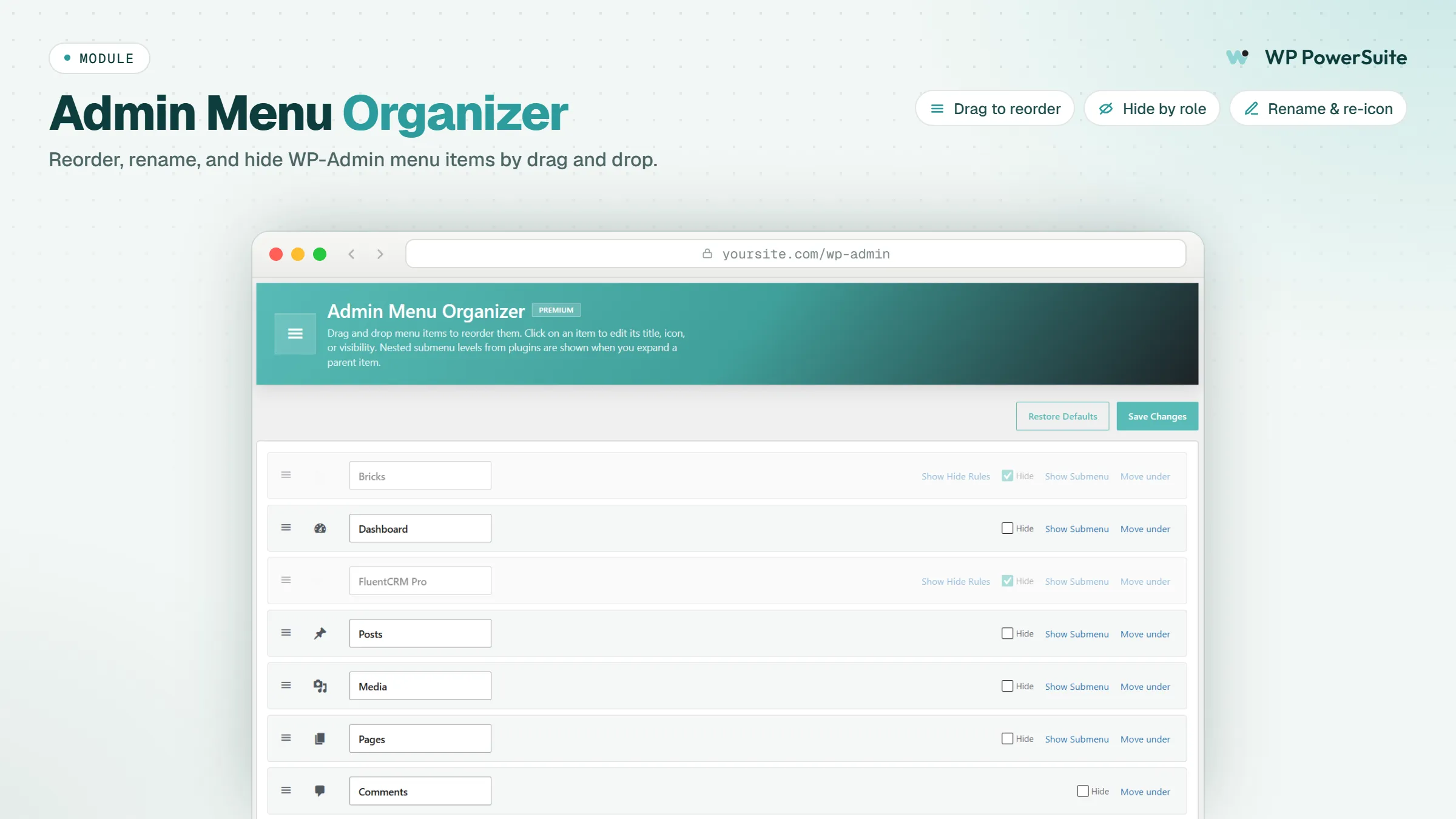This screenshot has width=1456, height=819.
Task: Uncheck Hide for FluentCRM Pro
Action: tap(1007, 581)
